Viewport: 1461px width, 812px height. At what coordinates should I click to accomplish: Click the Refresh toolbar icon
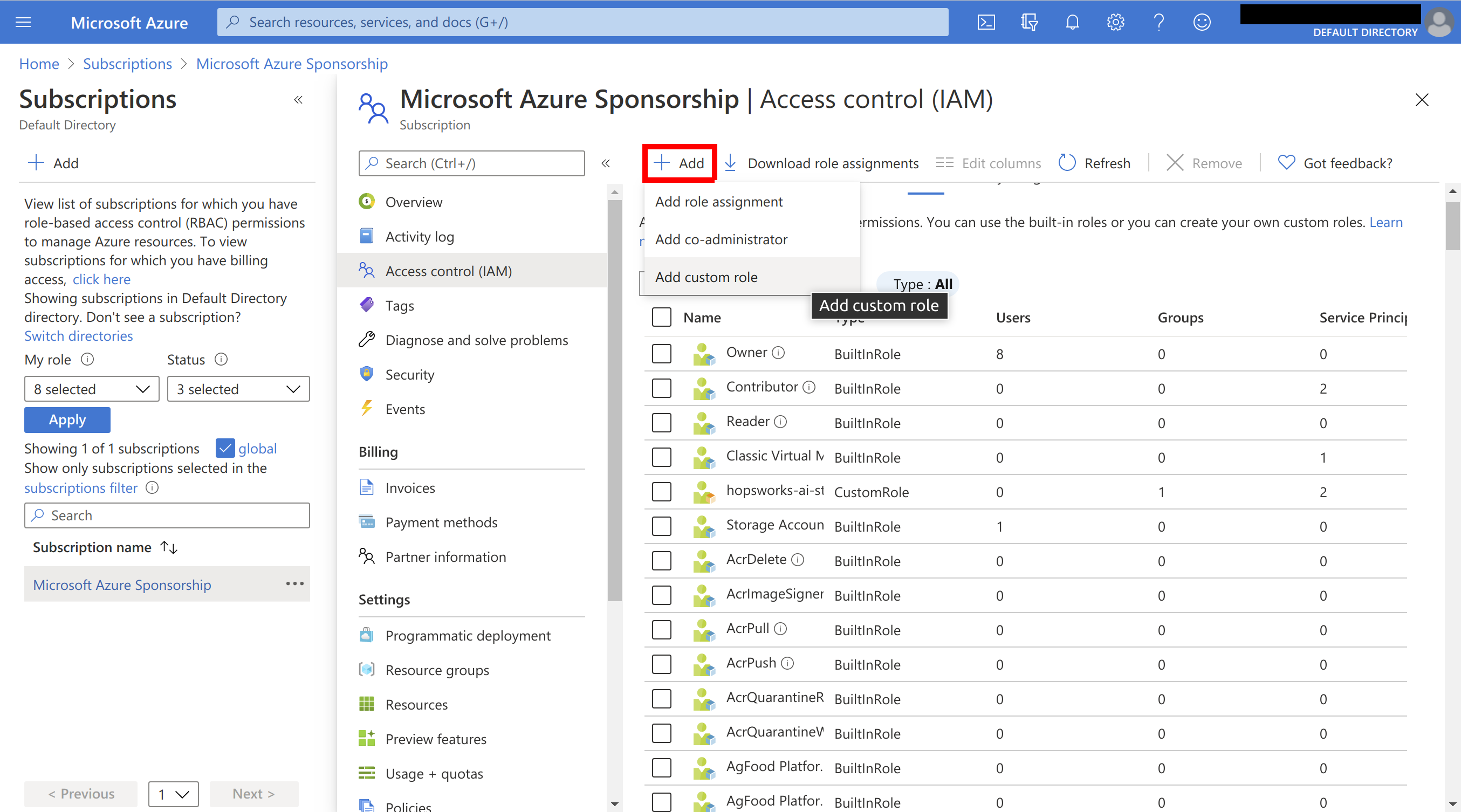coord(1067,163)
